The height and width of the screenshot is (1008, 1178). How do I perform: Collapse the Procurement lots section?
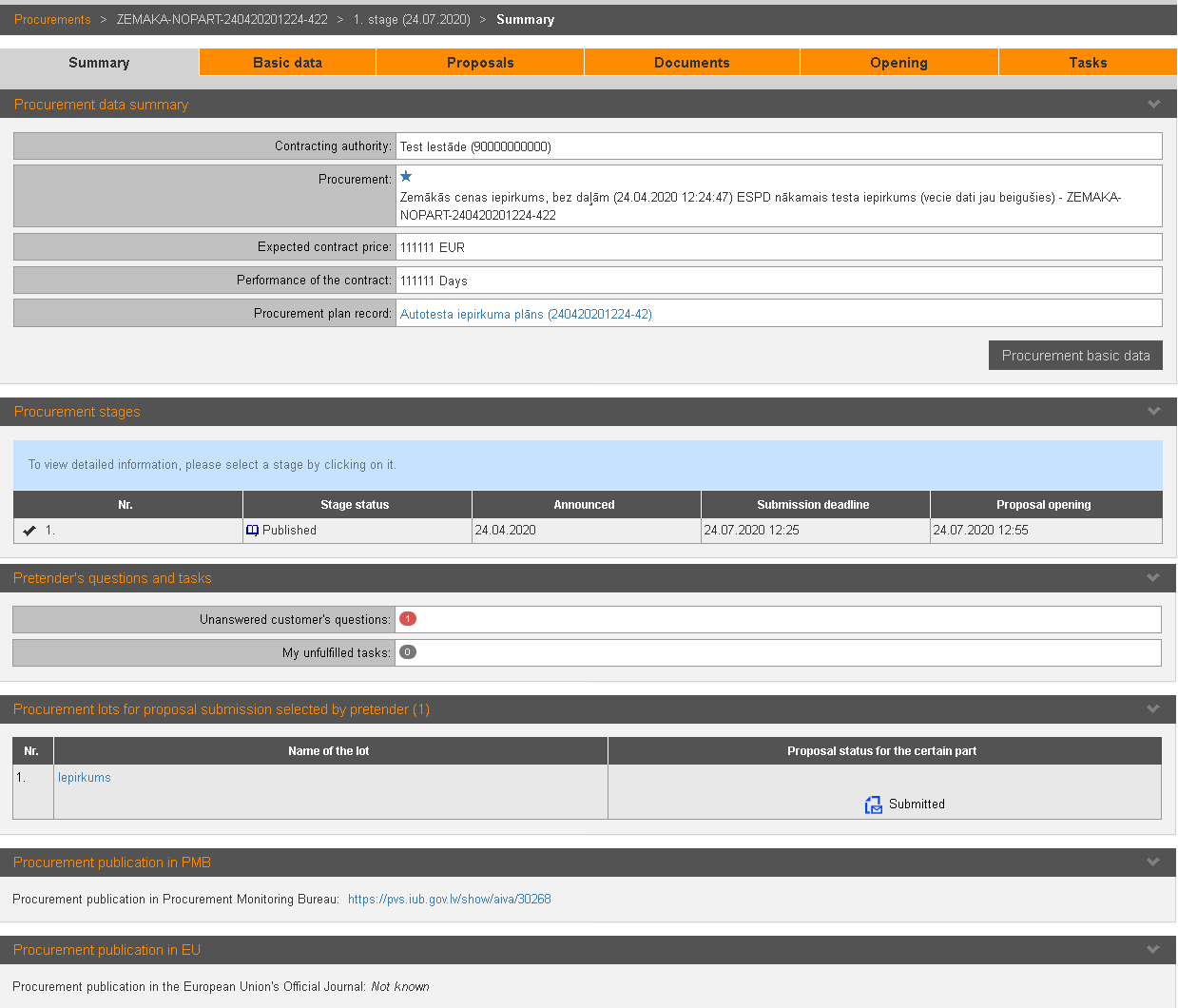(x=1153, y=709)
